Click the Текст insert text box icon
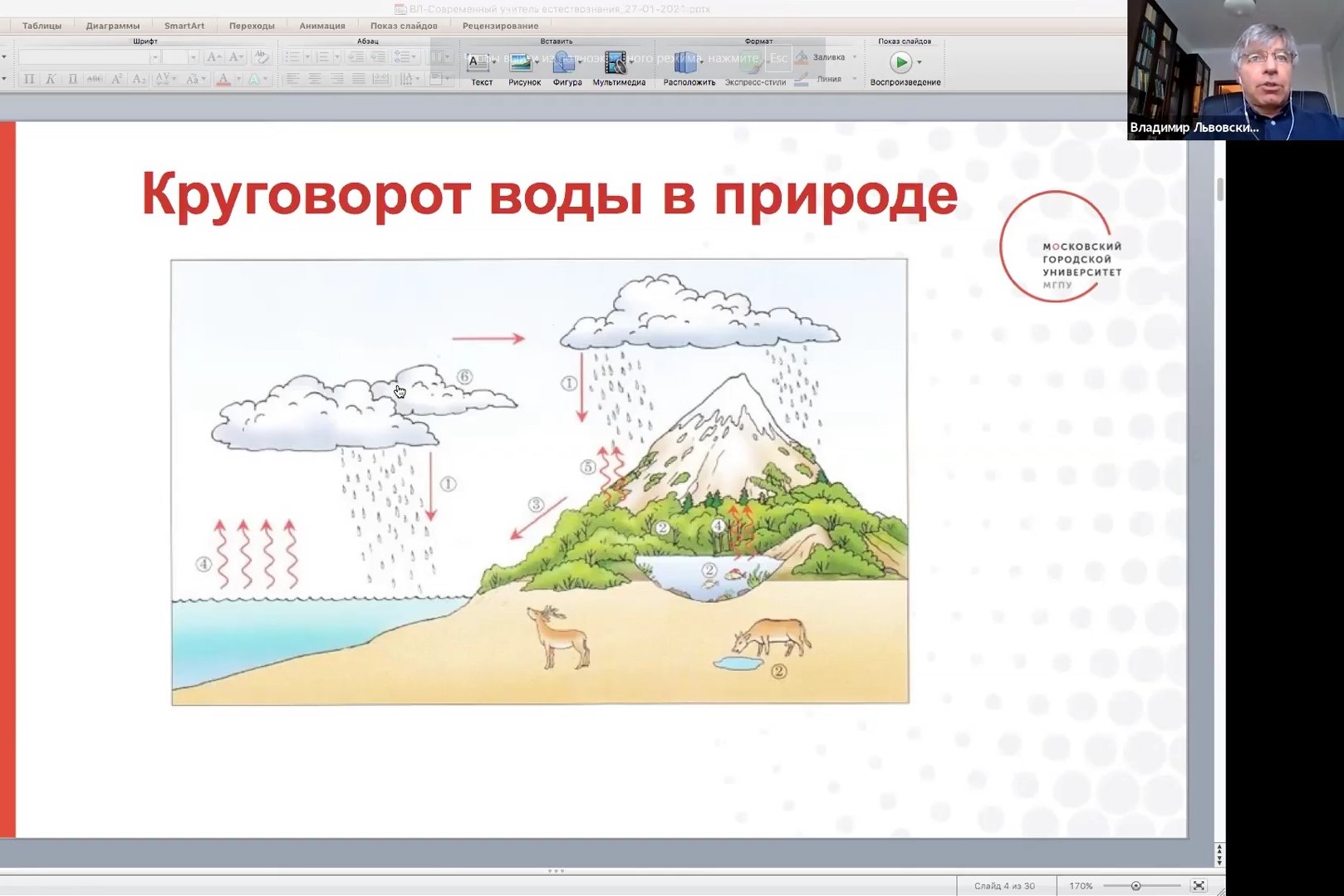Screen dimensions: 1344x896 pos(481,64)
